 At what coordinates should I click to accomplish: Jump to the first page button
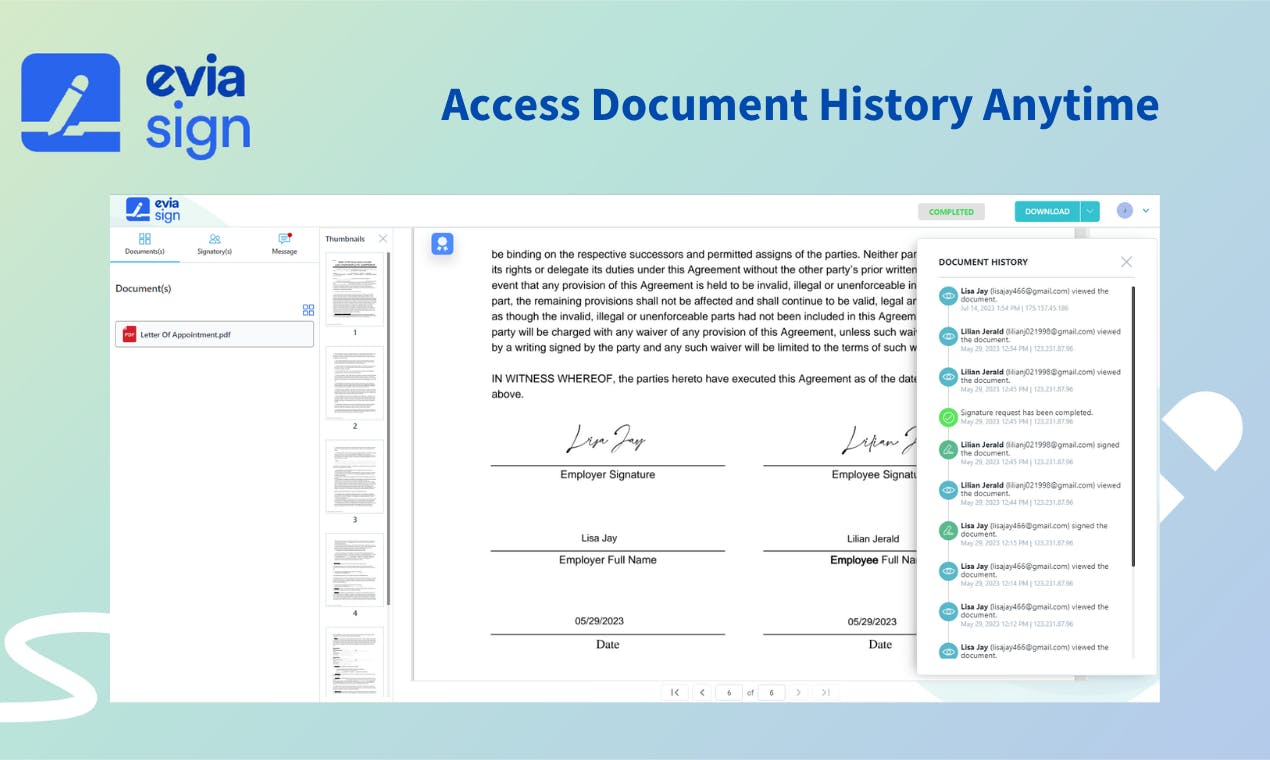click(675, 692)
